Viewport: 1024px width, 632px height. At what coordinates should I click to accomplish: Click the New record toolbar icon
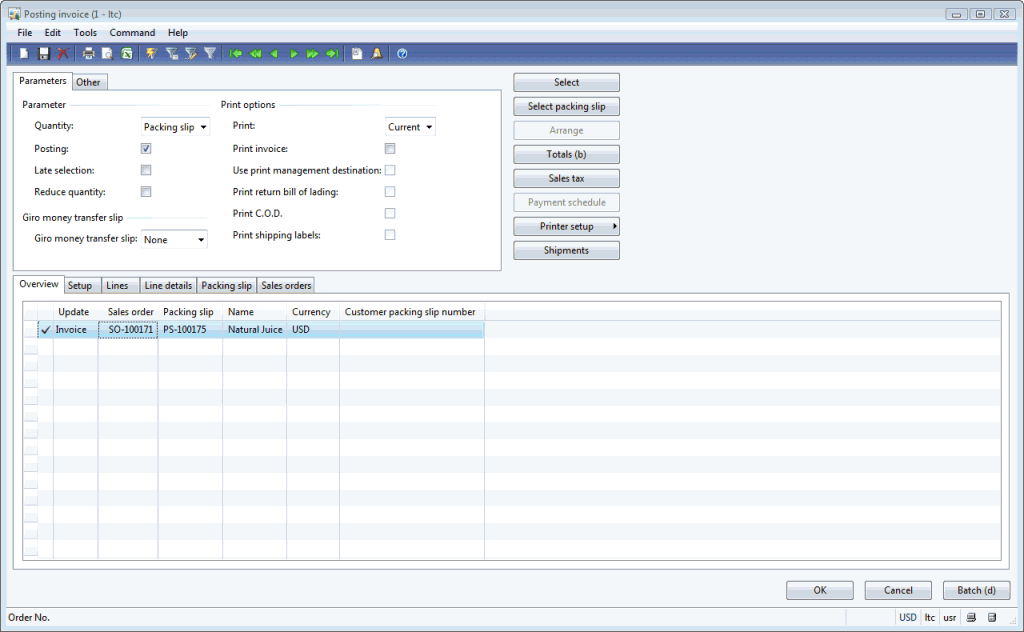tap(24, 54)
